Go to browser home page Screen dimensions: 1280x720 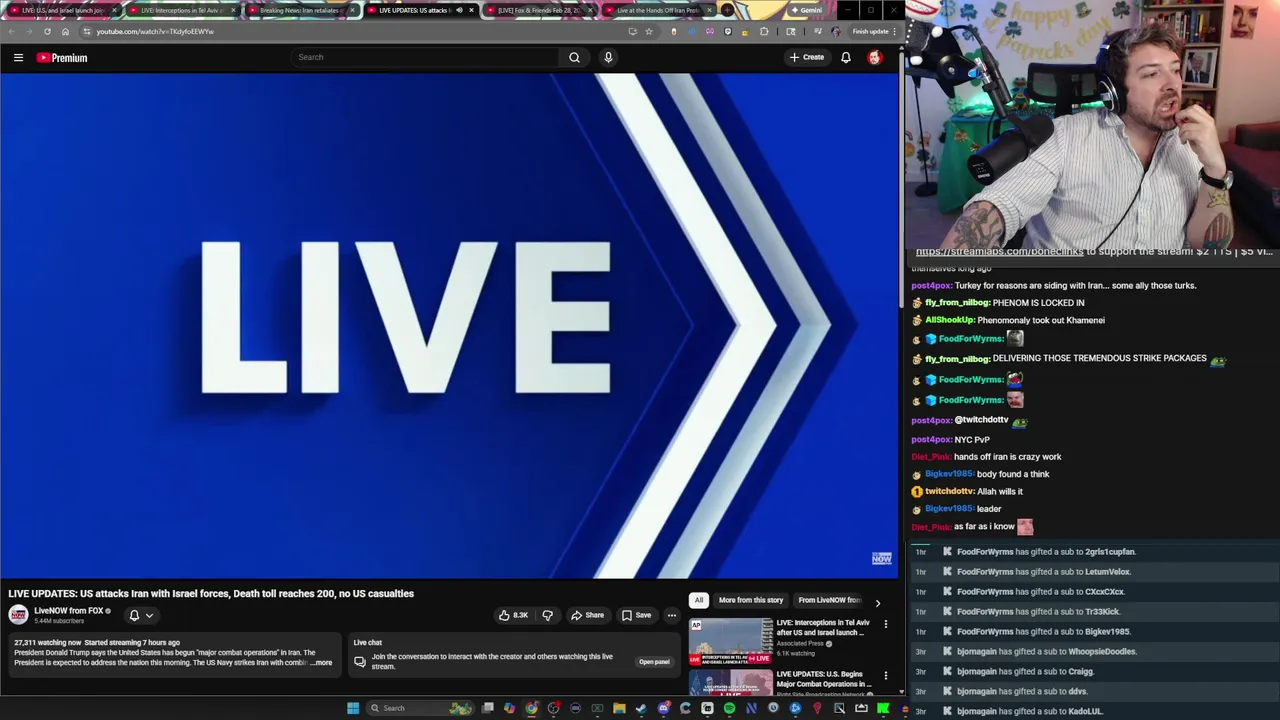(x=65, y=31)
